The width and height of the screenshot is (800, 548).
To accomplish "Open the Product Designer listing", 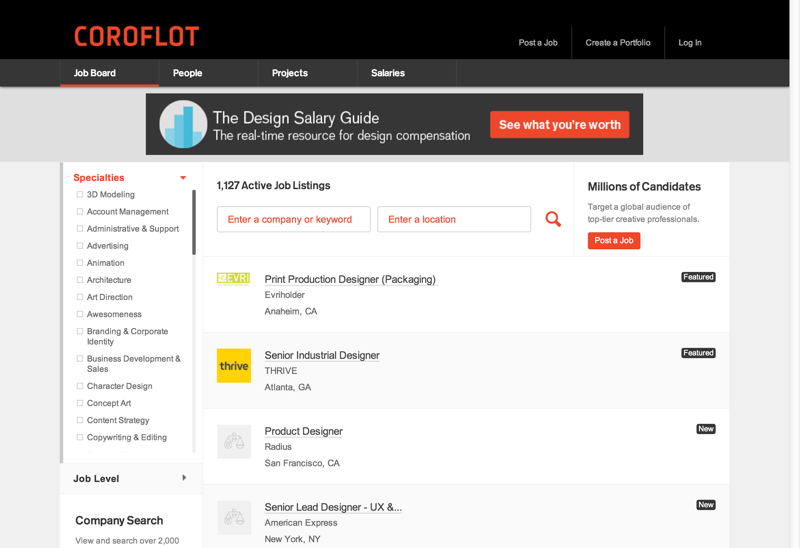I will tap(304, 431).
